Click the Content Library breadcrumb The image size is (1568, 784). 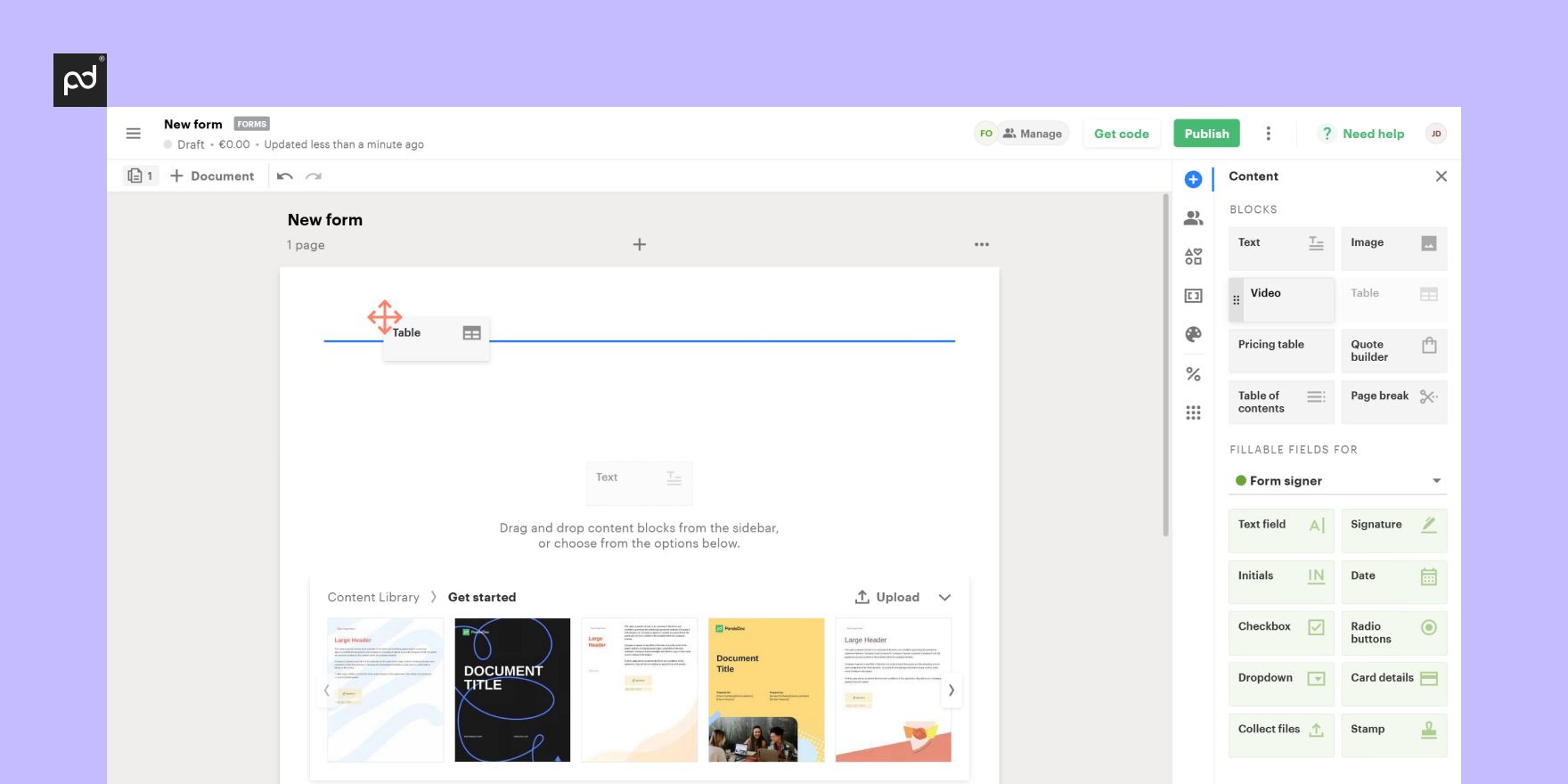tap(373, 597)
